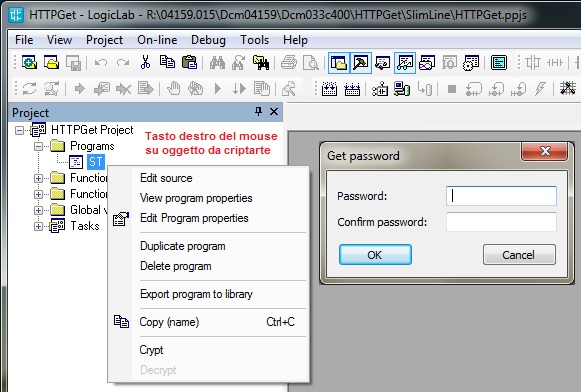Click the compile download arrows icon
Image resolution: width=581 pixels, height=392 pixels.
(x=329, y=89)
